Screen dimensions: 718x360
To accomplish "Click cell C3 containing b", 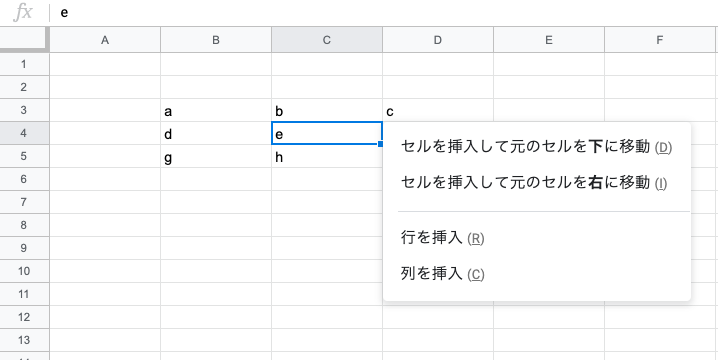I will click(x=326, y=110).
